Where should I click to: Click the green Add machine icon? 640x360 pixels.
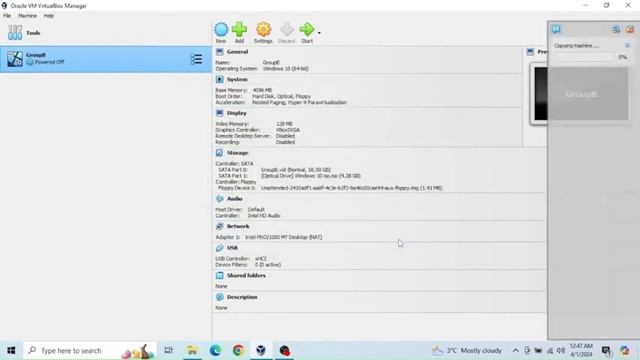coord(239,29)
